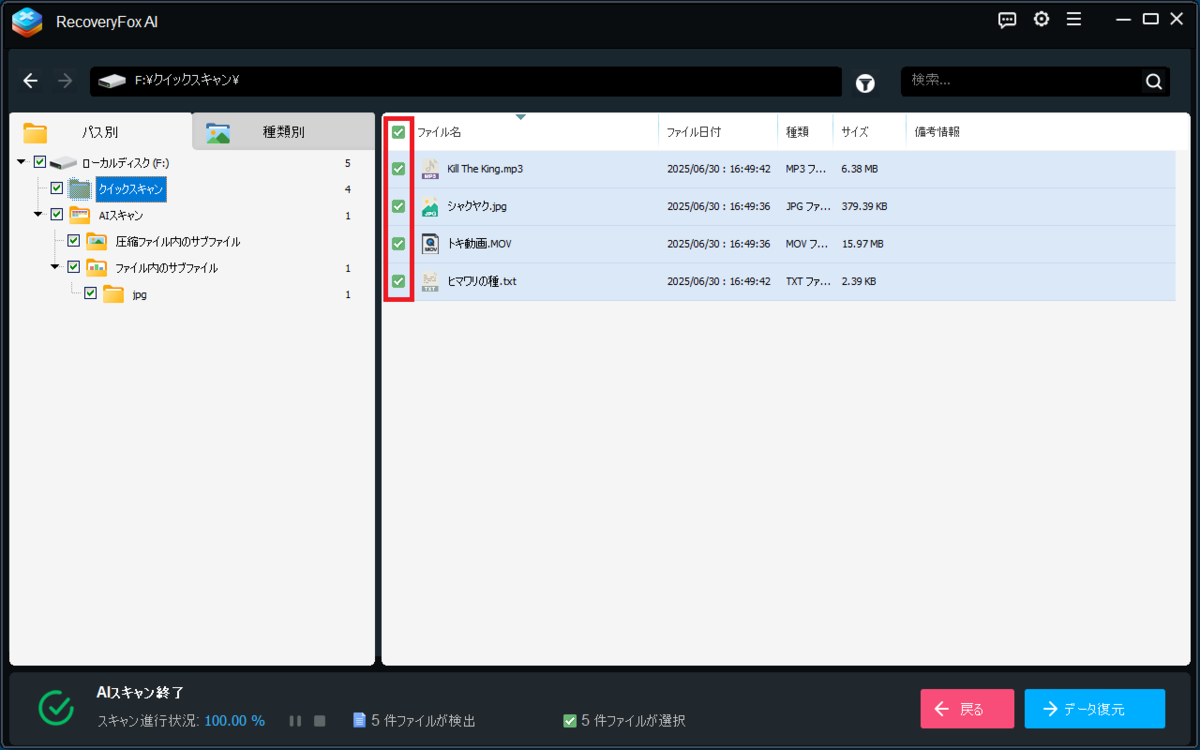Click the AIスキャン folder icon
The image size is (1200, 750).
coord(80,215)
